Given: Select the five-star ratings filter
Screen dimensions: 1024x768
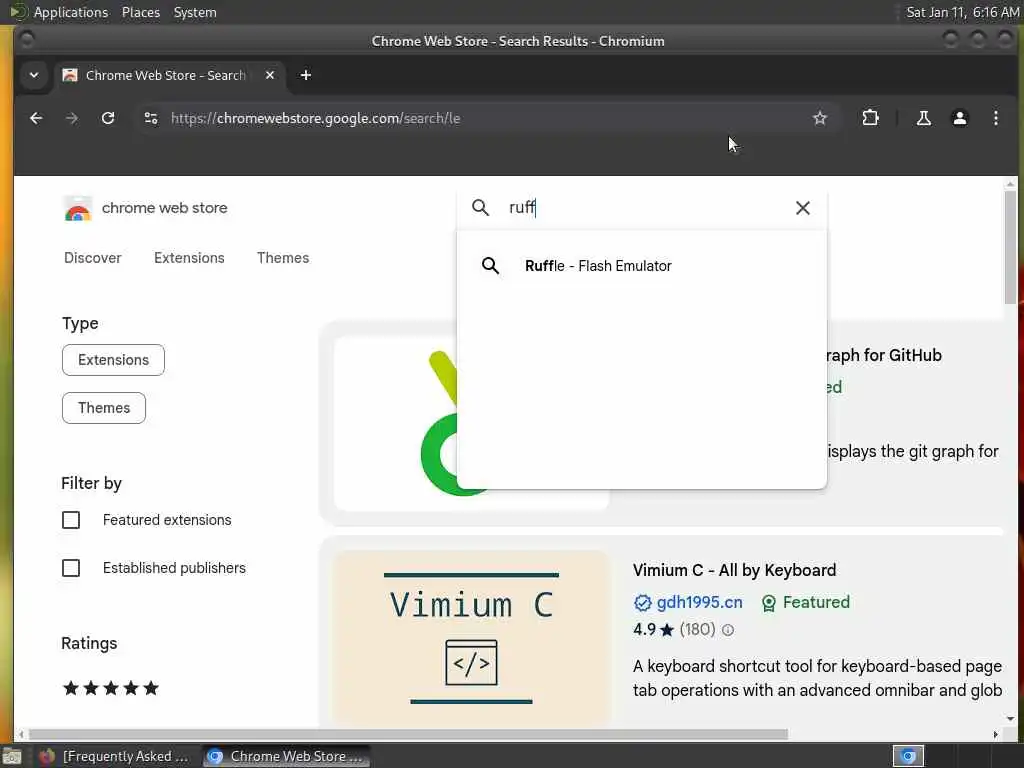Looking at the screenshot, I should 110,688.
